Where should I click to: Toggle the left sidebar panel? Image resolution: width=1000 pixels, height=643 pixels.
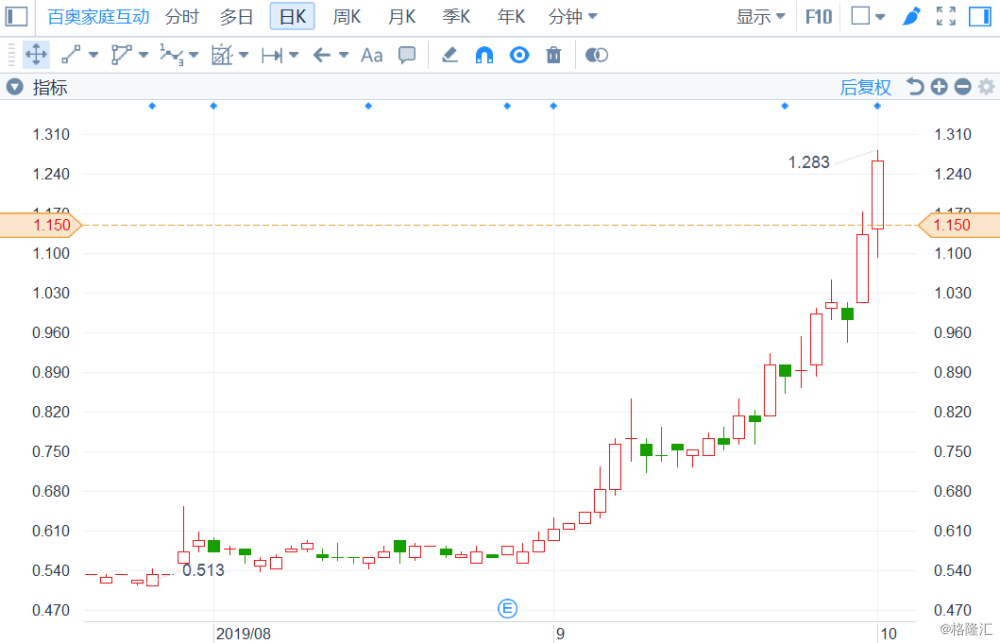click(x=17, y=17)
